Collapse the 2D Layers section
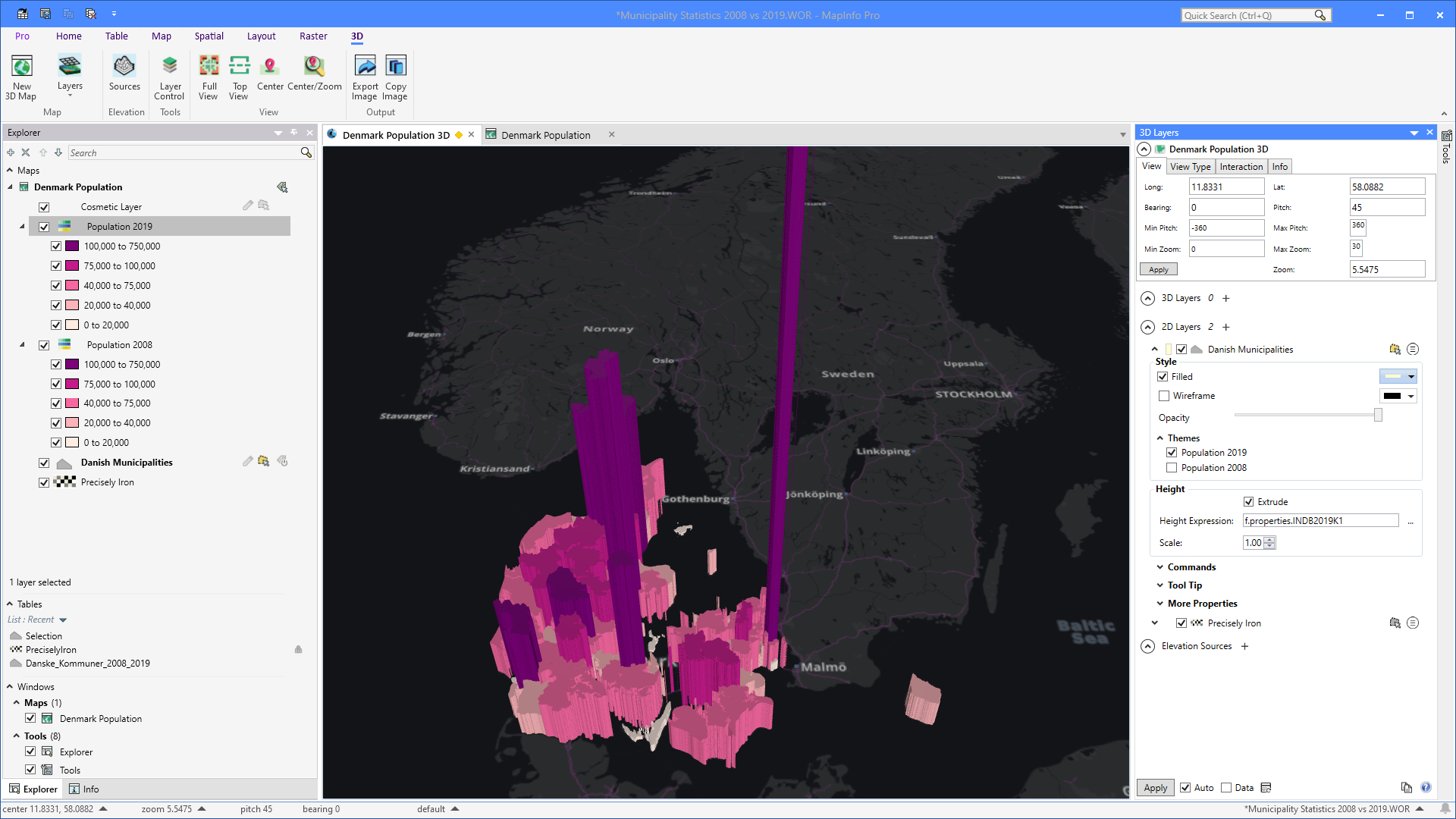Viewport: 1456px width, 819px height. (1147, 327)
